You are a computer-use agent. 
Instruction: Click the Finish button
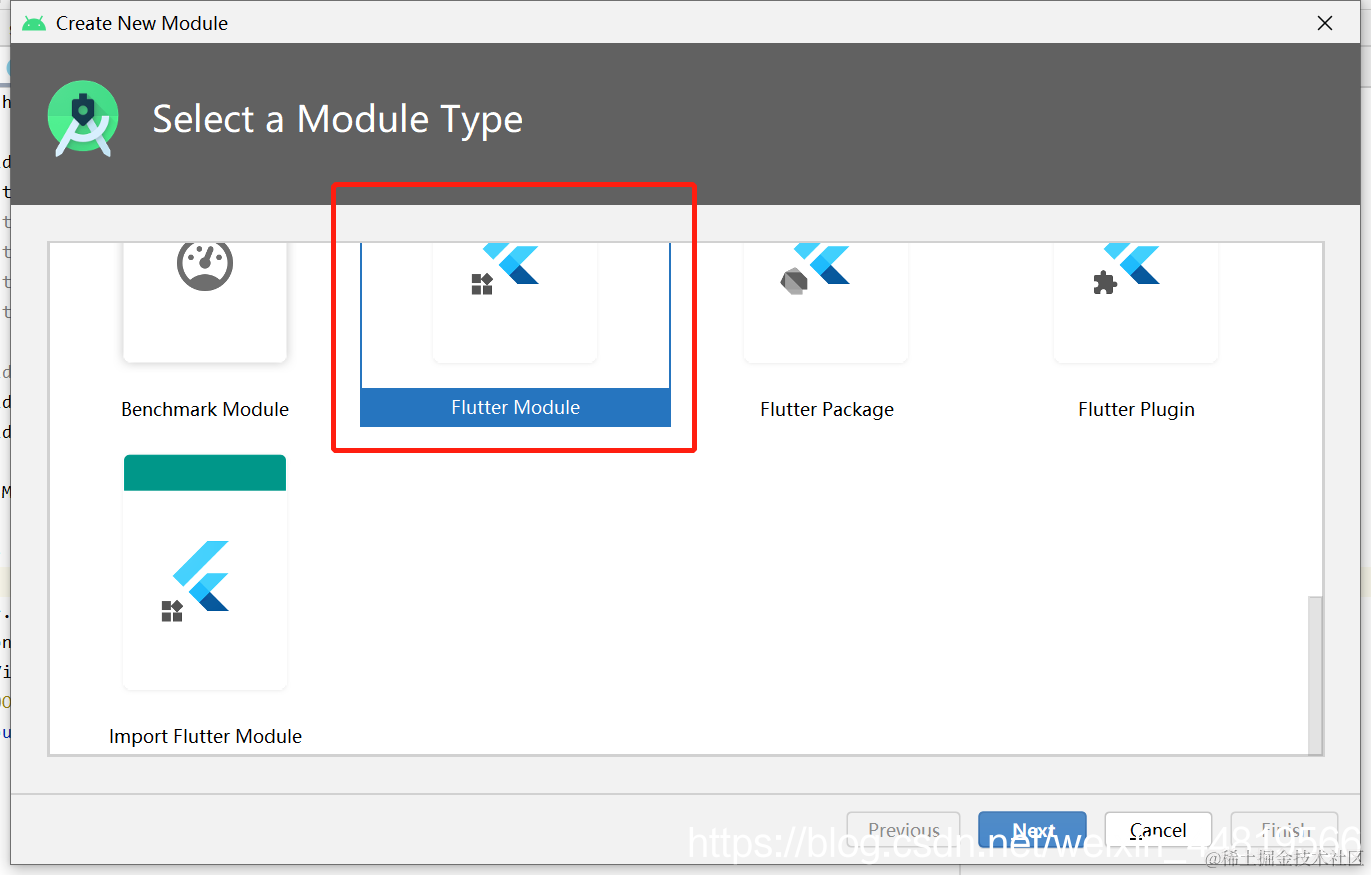click(1284, 830)
